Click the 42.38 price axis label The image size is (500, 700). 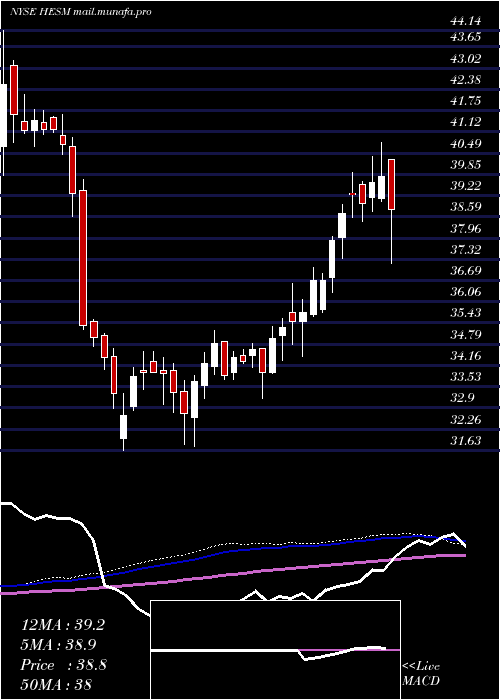point(466,79)
